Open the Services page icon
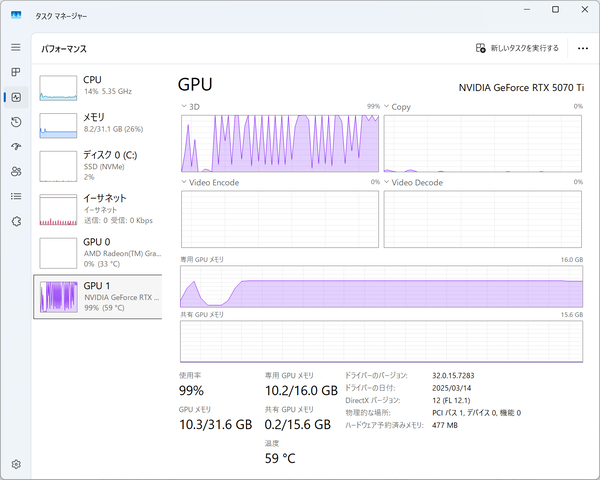The height and width of the screenshot is (480, 600). [15, 221]
